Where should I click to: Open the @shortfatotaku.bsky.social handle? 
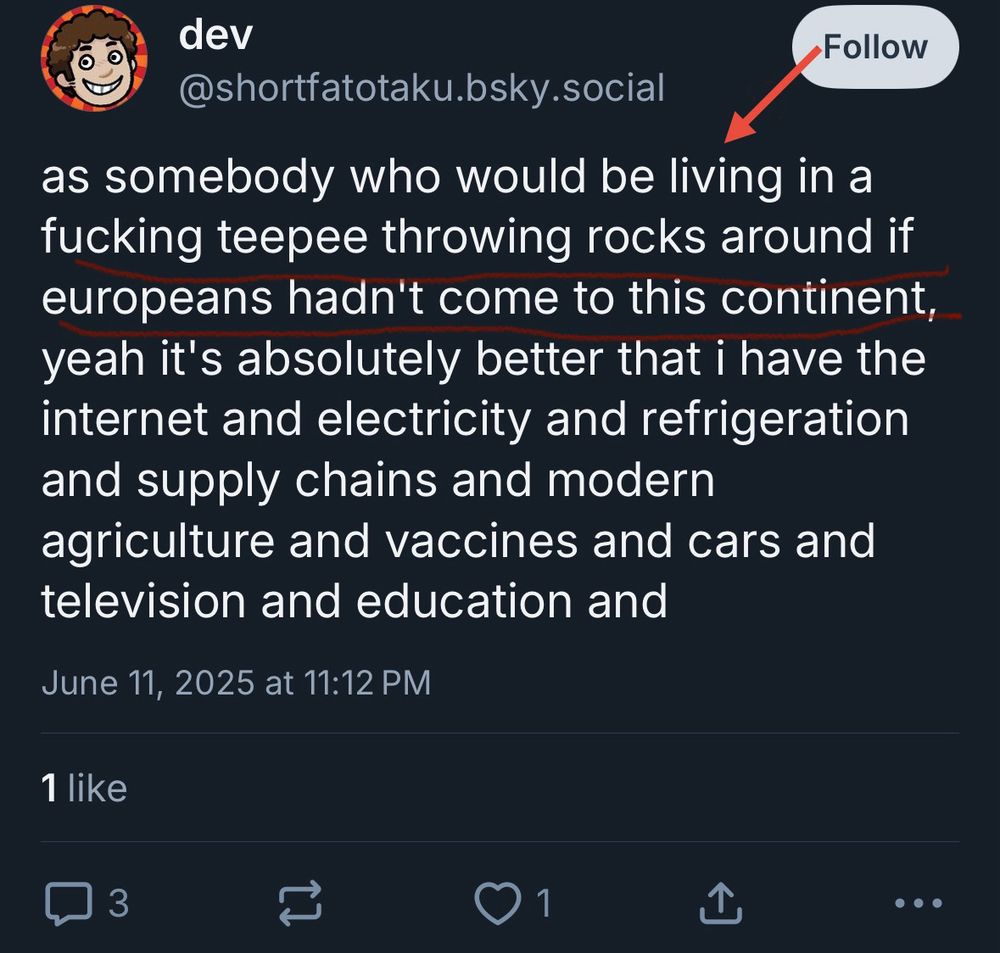422,87
